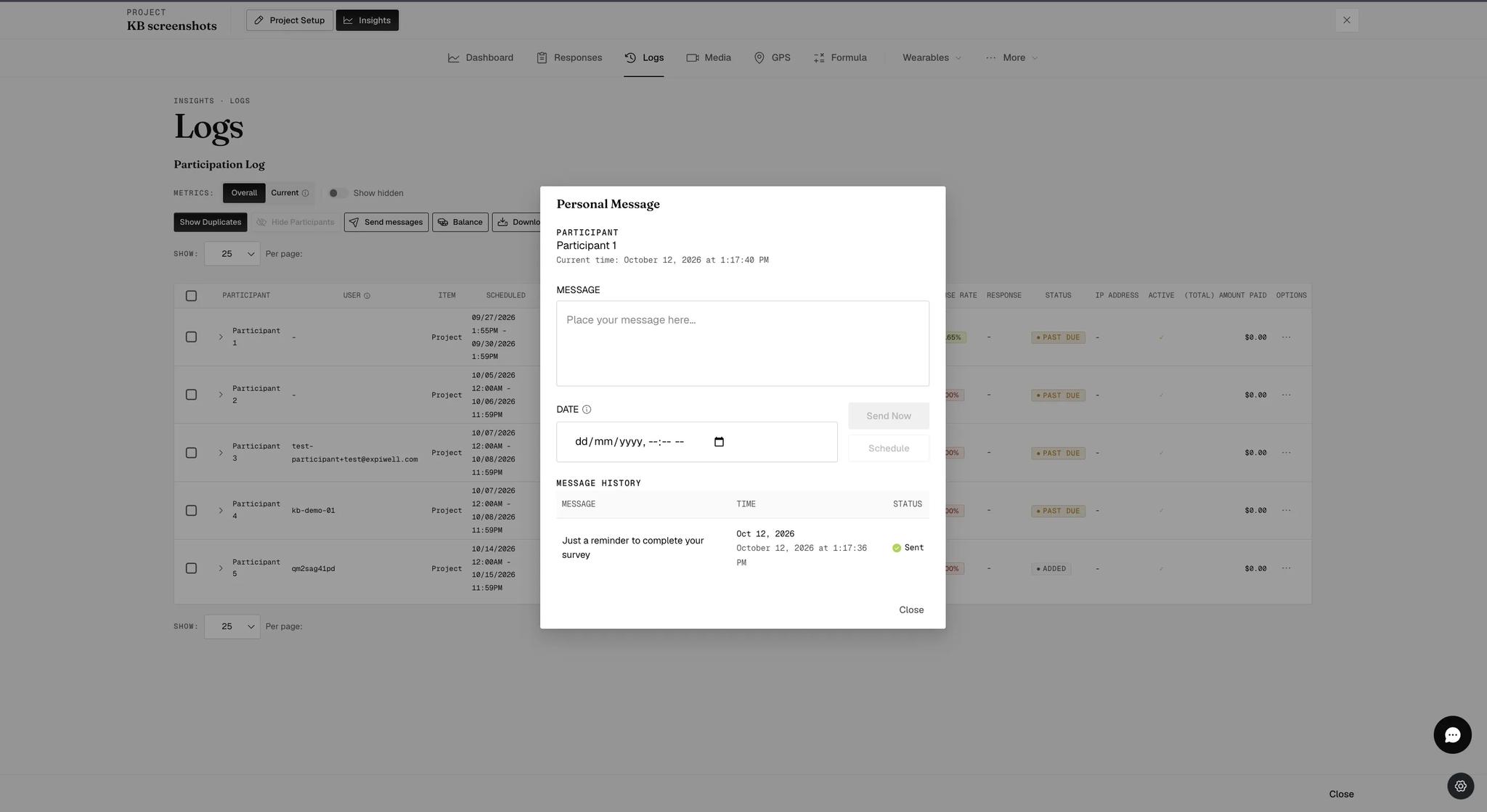Open options ellipsis for Participant 1 row
The width and height of the screenshot is (1487, 812).
[1286, 337]
